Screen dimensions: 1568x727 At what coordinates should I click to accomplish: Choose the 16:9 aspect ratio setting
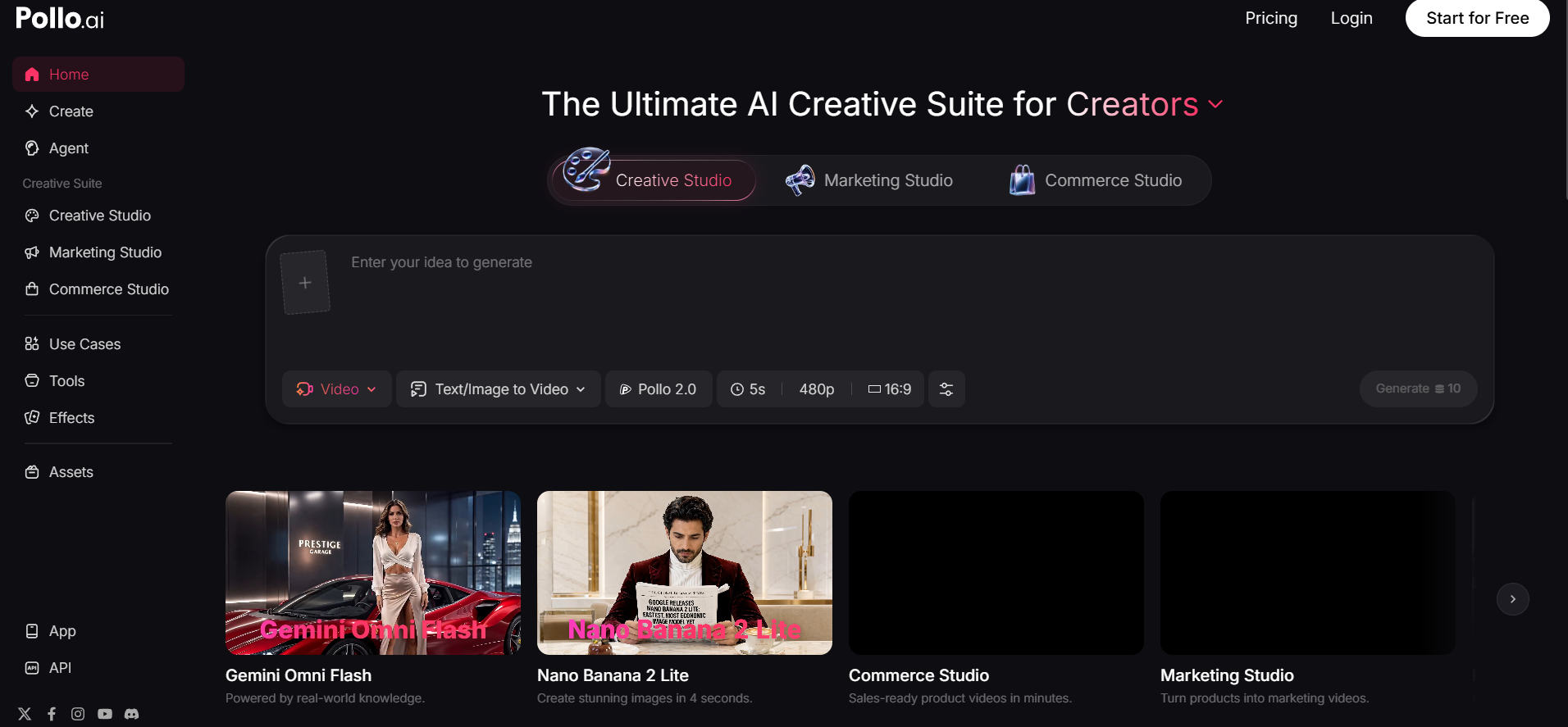890,389
